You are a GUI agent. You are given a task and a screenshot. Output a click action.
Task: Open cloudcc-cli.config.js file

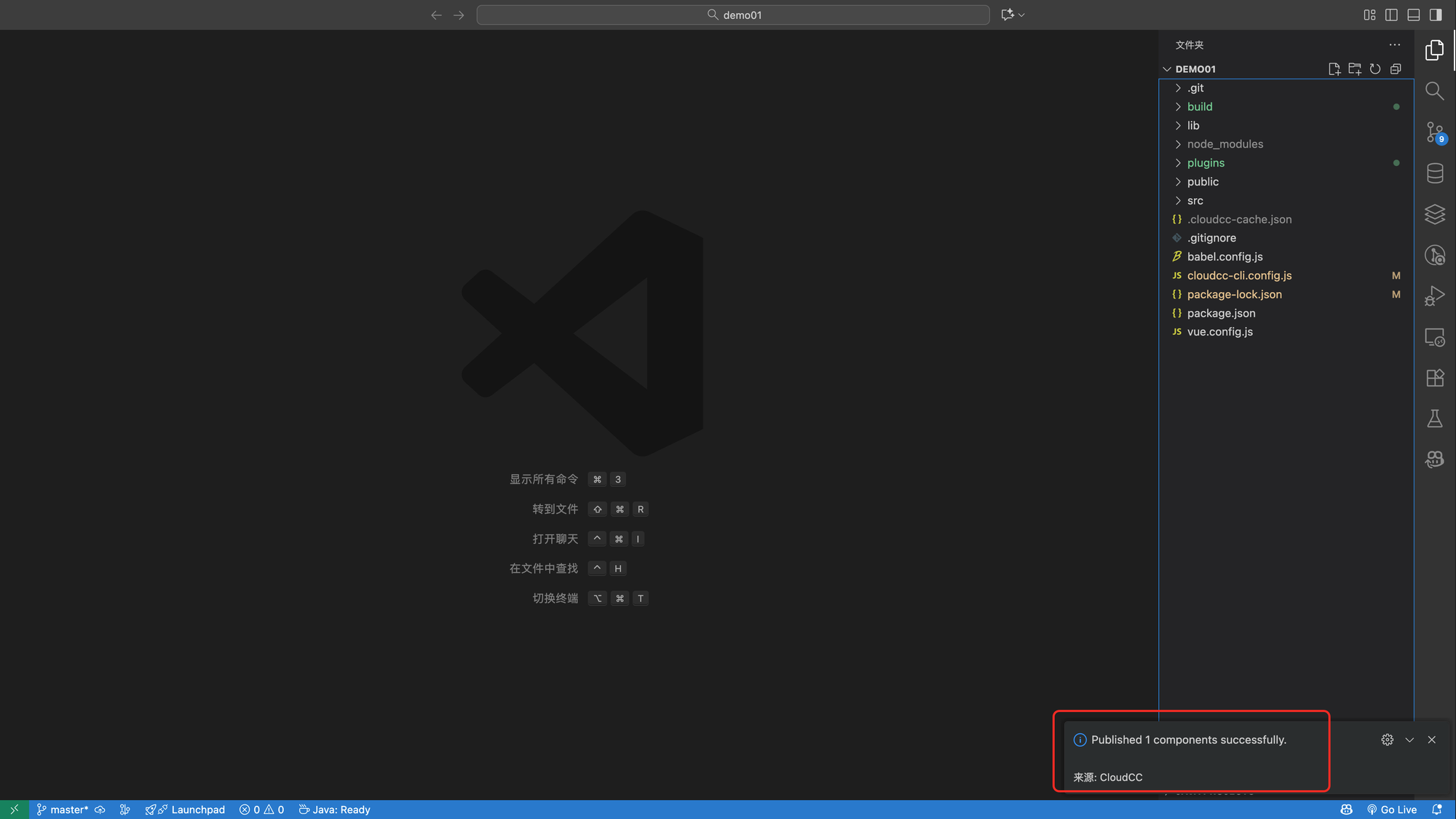coord(1239,276)
